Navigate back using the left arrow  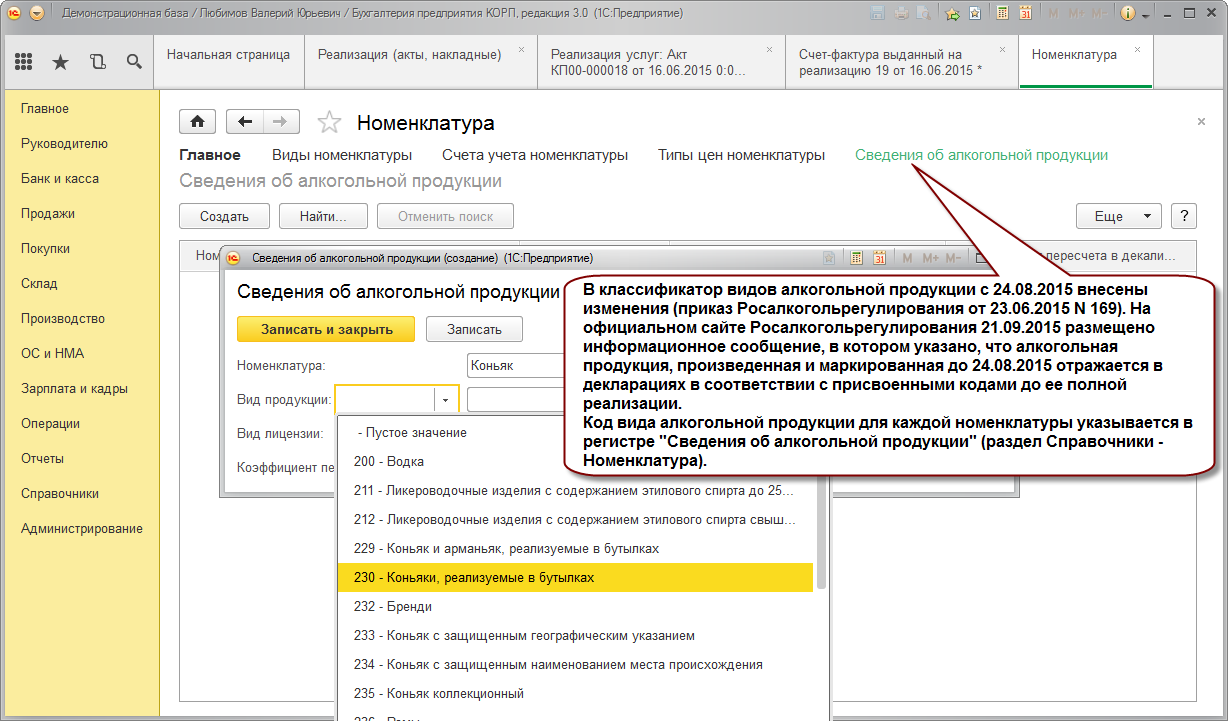[245, 122]
